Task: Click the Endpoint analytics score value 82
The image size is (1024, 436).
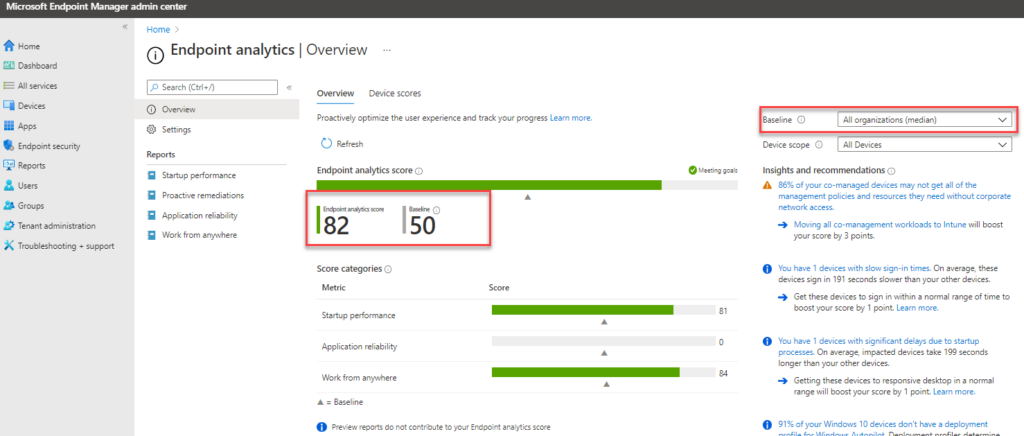Action: click(336, 225)
